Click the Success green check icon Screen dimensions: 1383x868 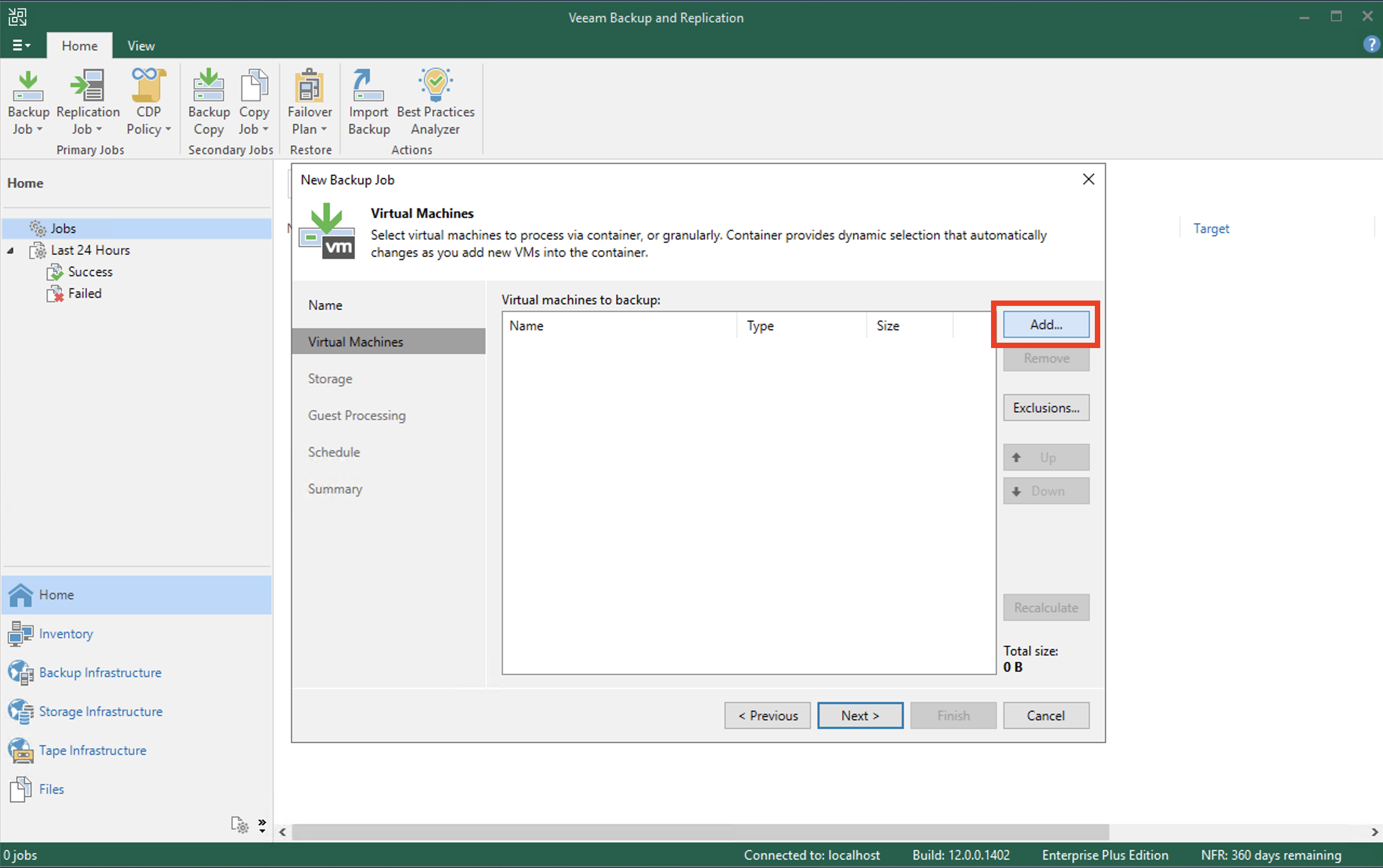tap(55, 272)
